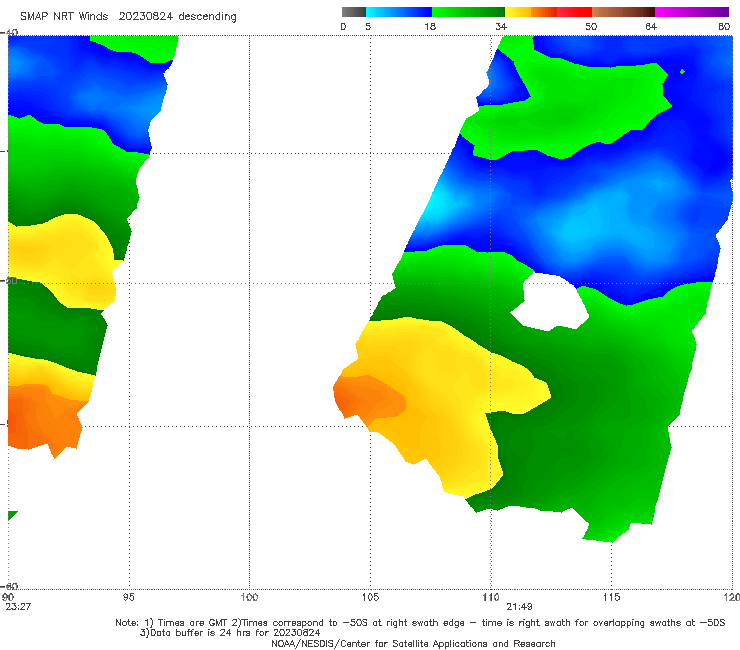
Task: Click the gray segment of the color scale
Action: point(354,12)
